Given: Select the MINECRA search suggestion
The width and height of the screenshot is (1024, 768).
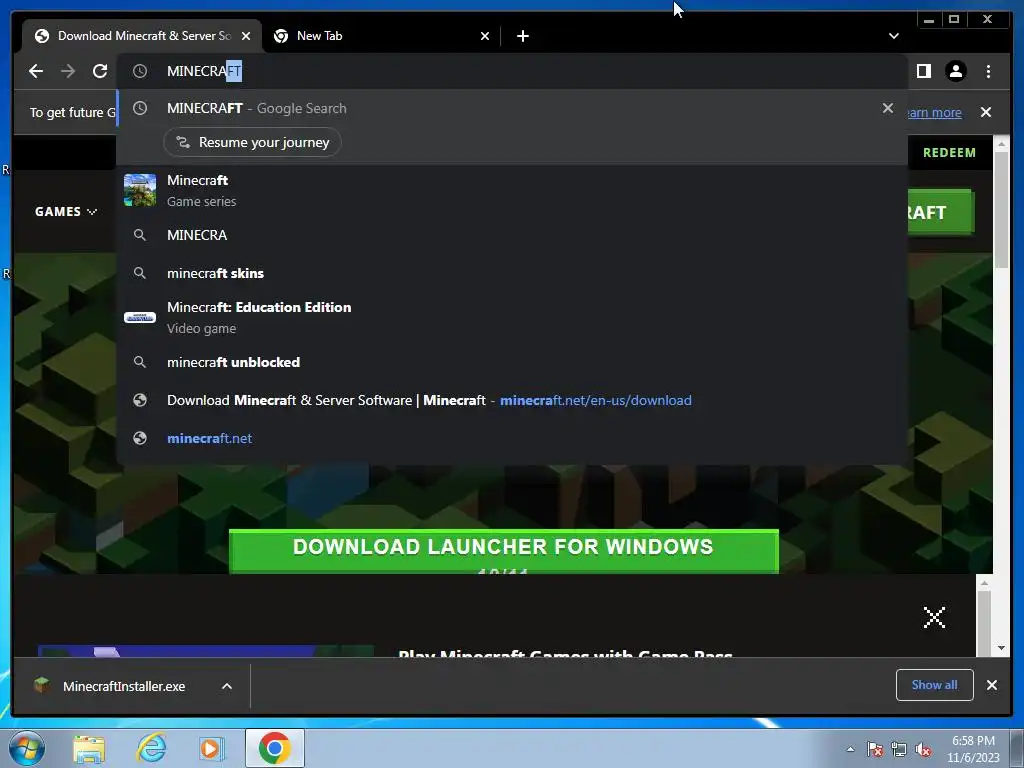Looking at the screenshot, I should tap(512, 235).
